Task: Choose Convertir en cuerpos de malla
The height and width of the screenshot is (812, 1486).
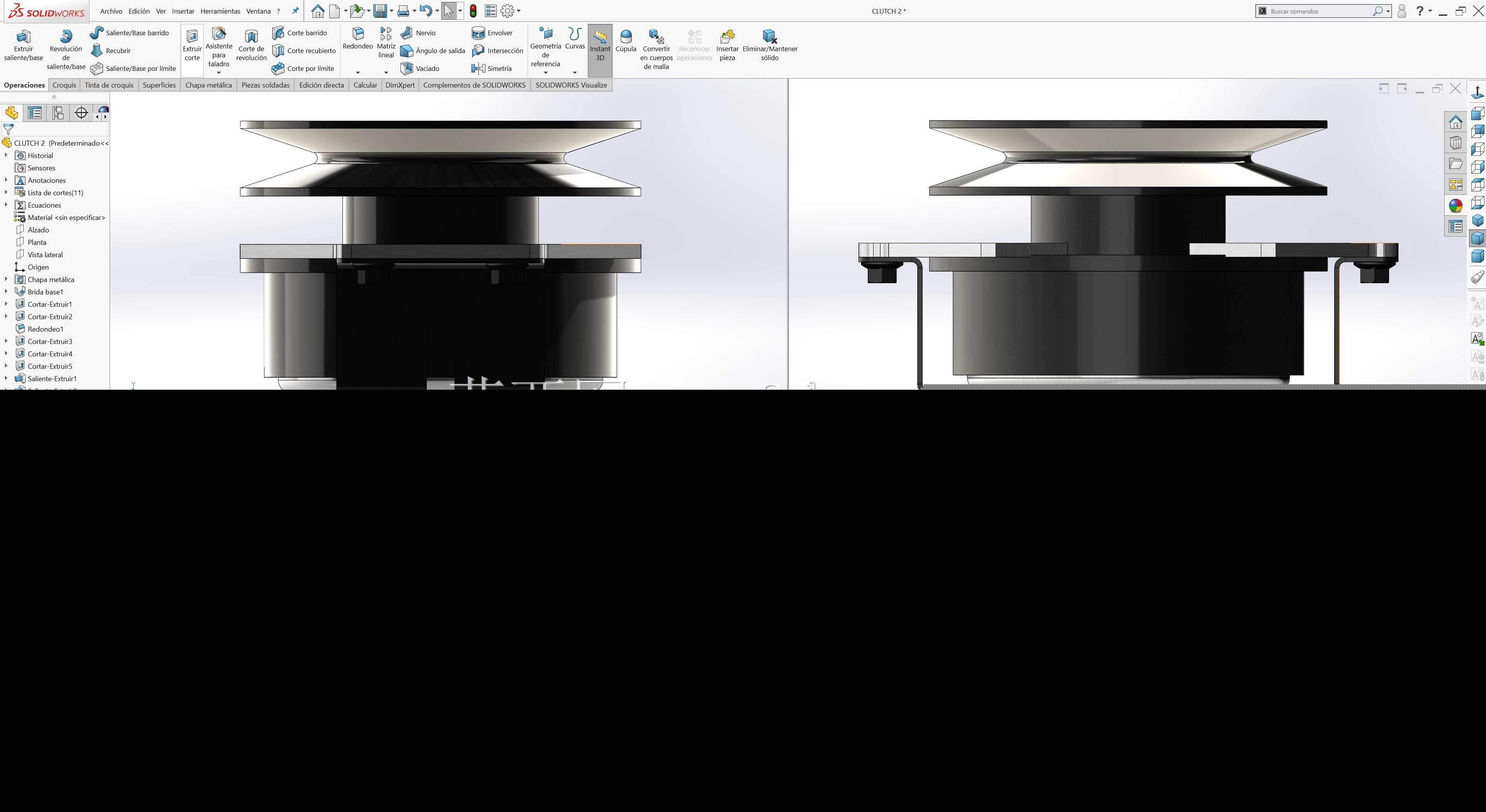Action: (x=657, y=50)
